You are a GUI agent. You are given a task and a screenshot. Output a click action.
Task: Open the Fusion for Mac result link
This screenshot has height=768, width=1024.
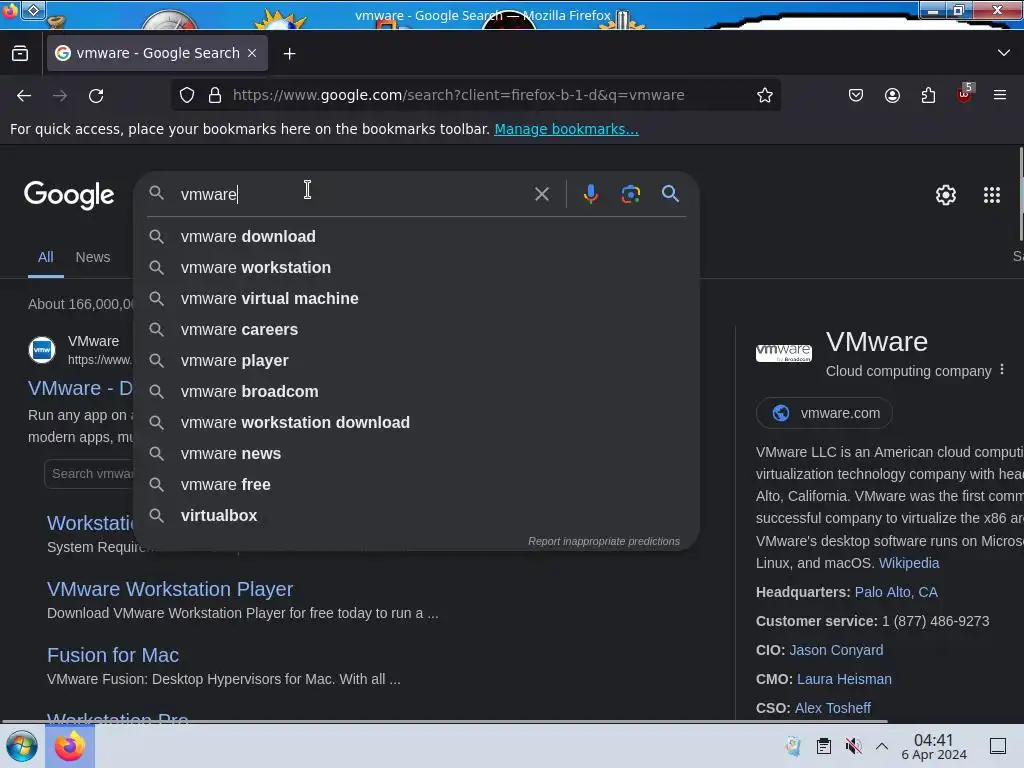(113, 655)
